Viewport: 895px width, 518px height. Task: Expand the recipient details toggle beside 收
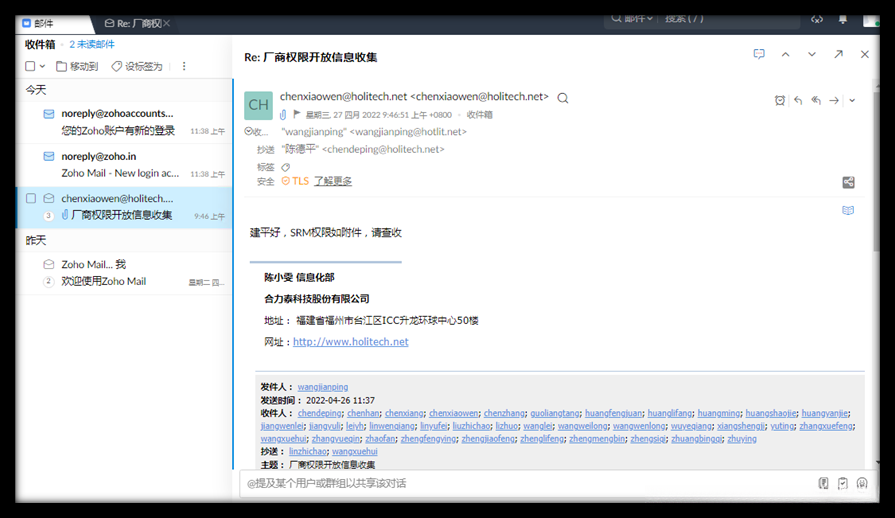point(249,131)
